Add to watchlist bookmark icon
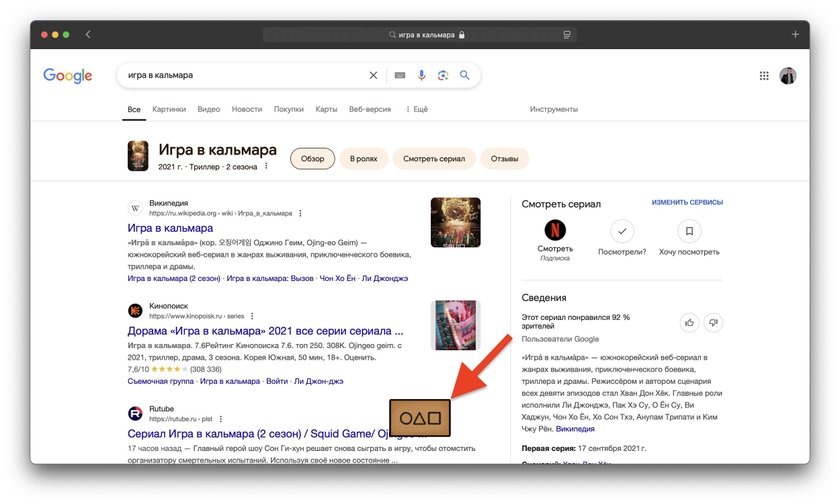The height and width of the screenshot is (504, 840). 689,231
